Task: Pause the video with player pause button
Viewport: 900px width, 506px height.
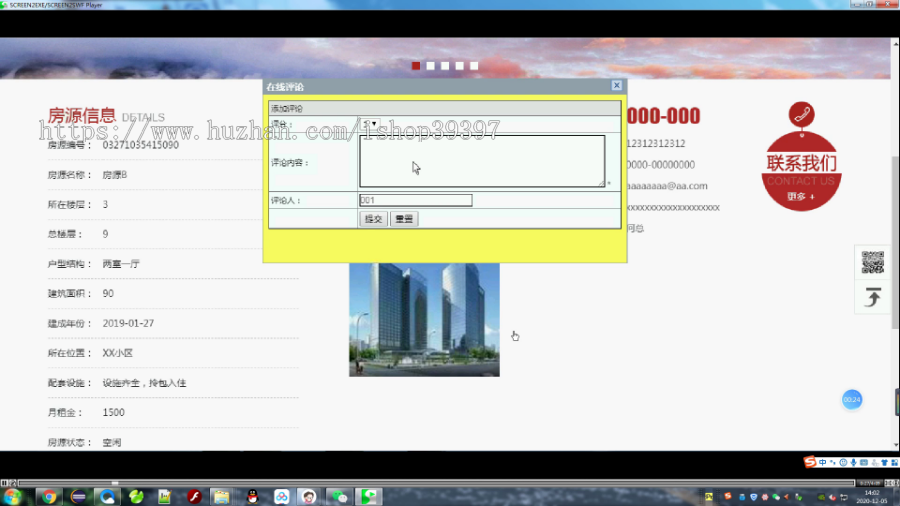Action: click(4, 483)
